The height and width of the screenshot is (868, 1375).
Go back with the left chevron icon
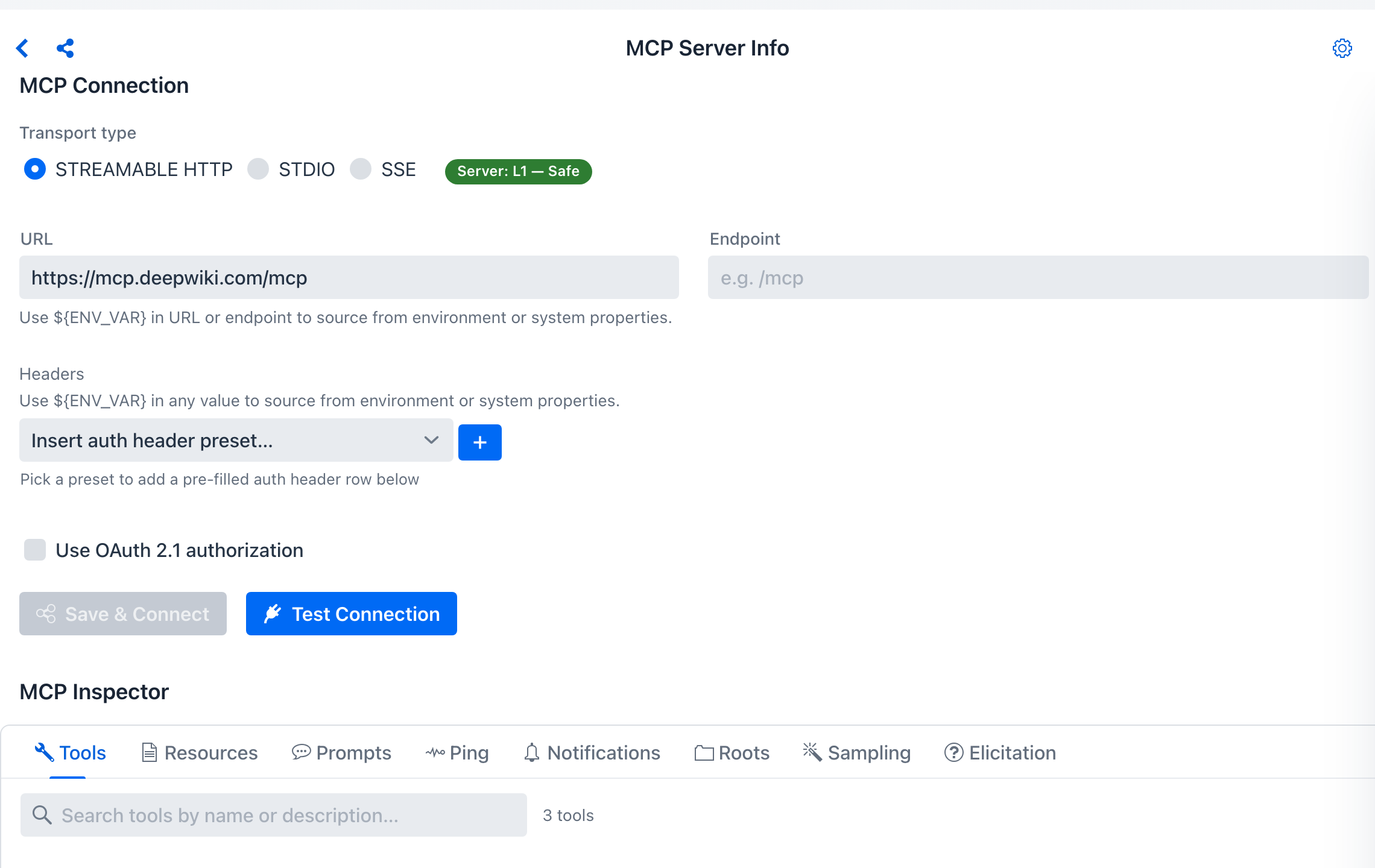click(23, 48)
